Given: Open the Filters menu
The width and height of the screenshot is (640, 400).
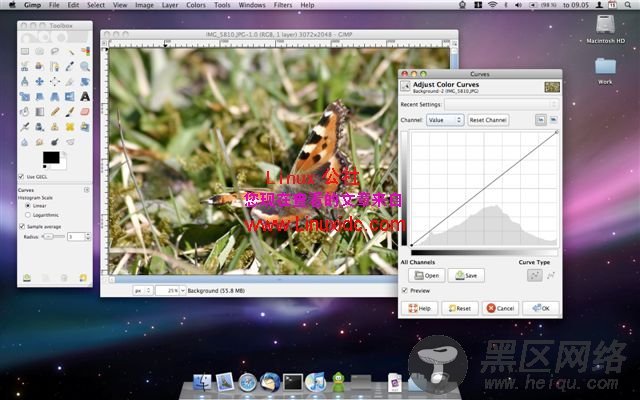Looking at the screenshot, I should point(283,5).
